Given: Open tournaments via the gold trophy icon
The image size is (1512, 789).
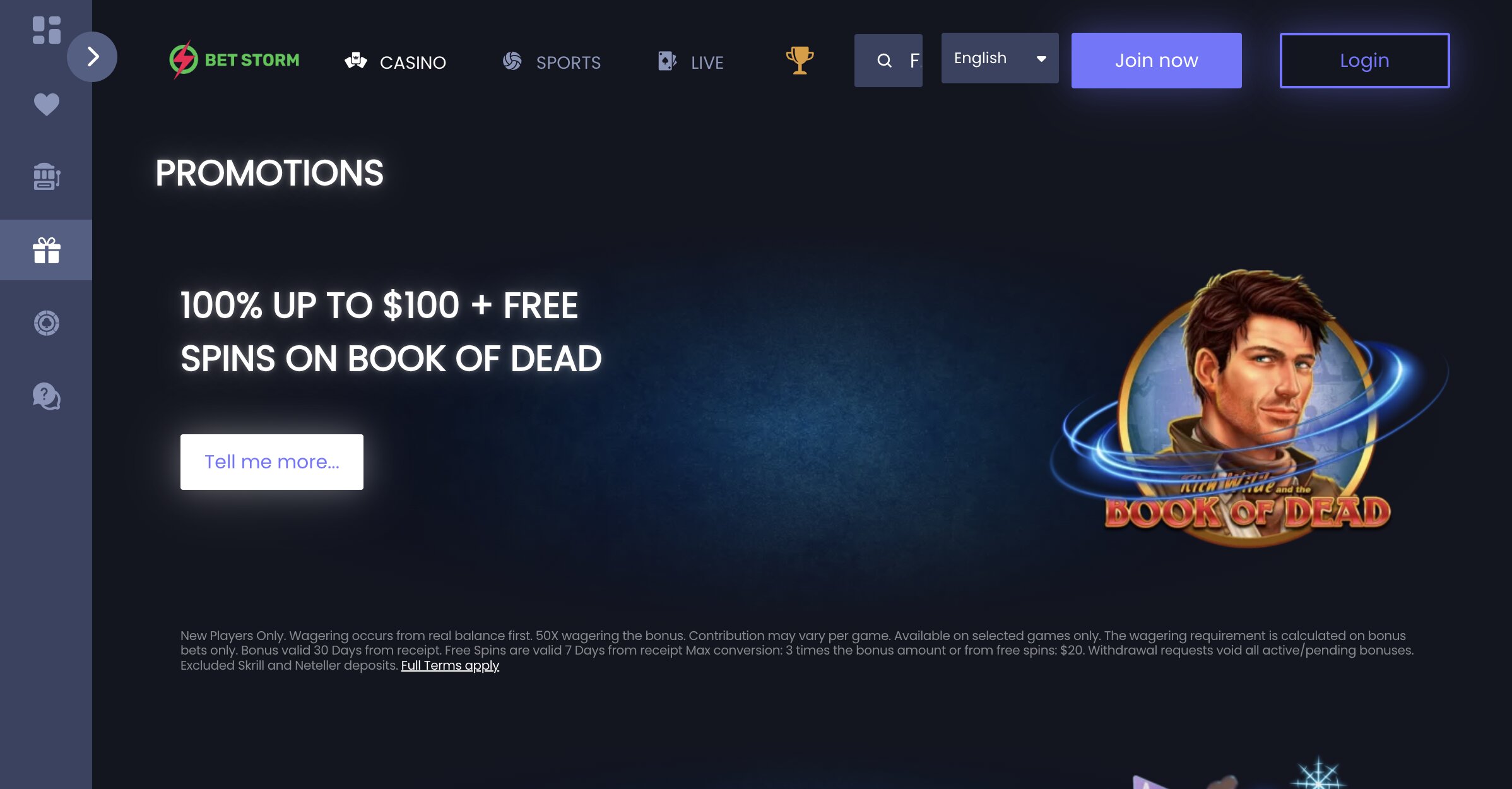Looking at the screenshot, I should 800,61.
